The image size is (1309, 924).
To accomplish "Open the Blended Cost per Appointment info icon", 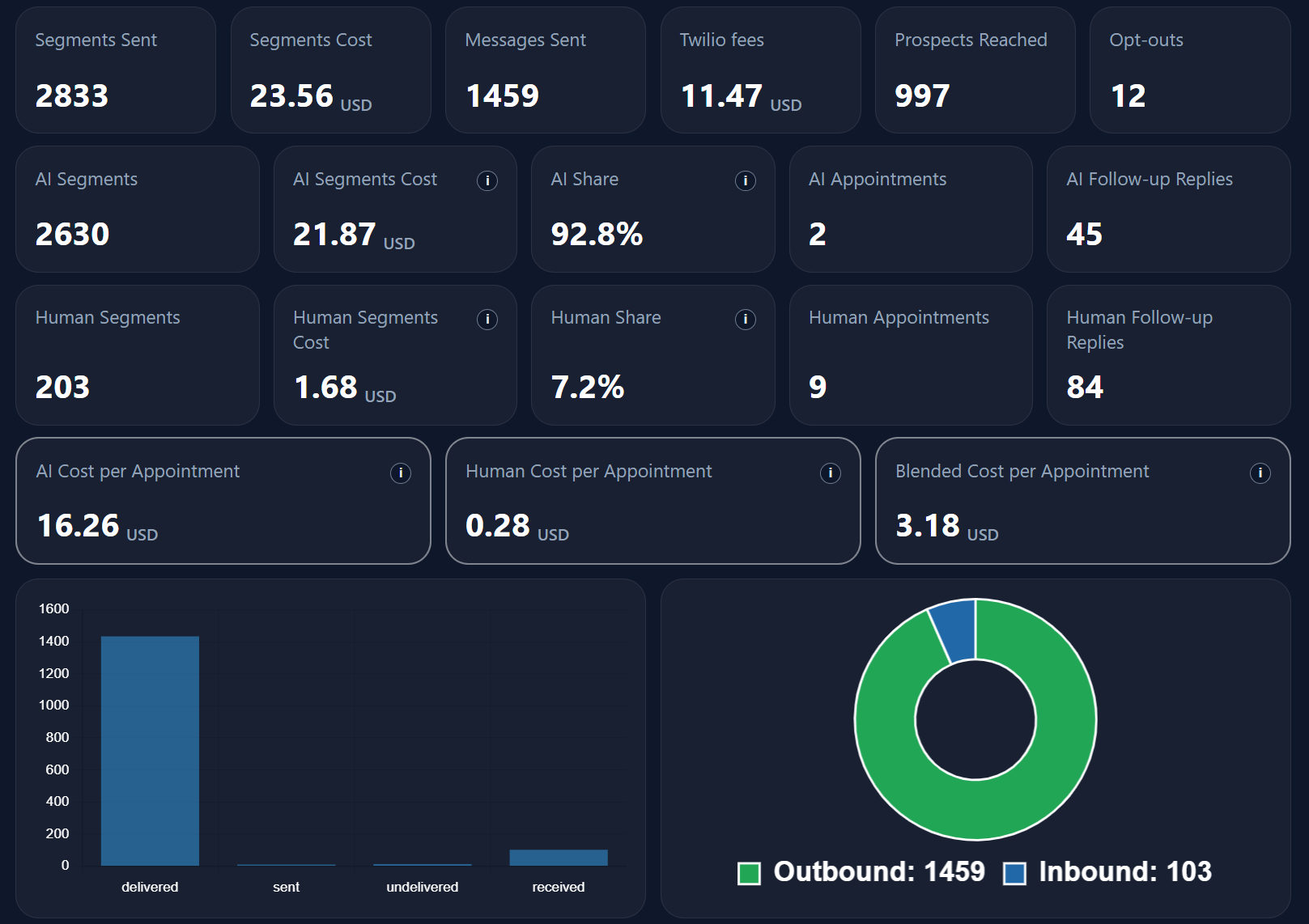I will pyautogui.click(x=1260, y=473).
